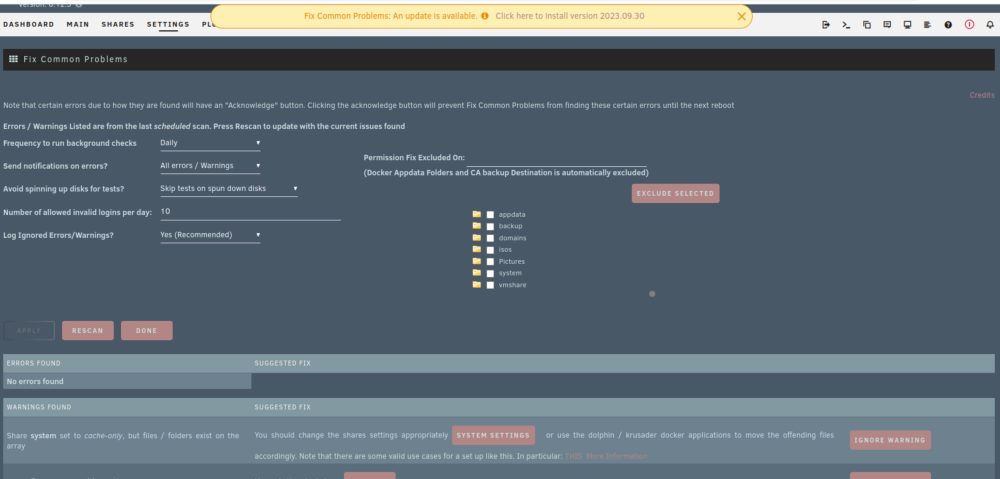Click the THIS link in the suggested fix

573,456
